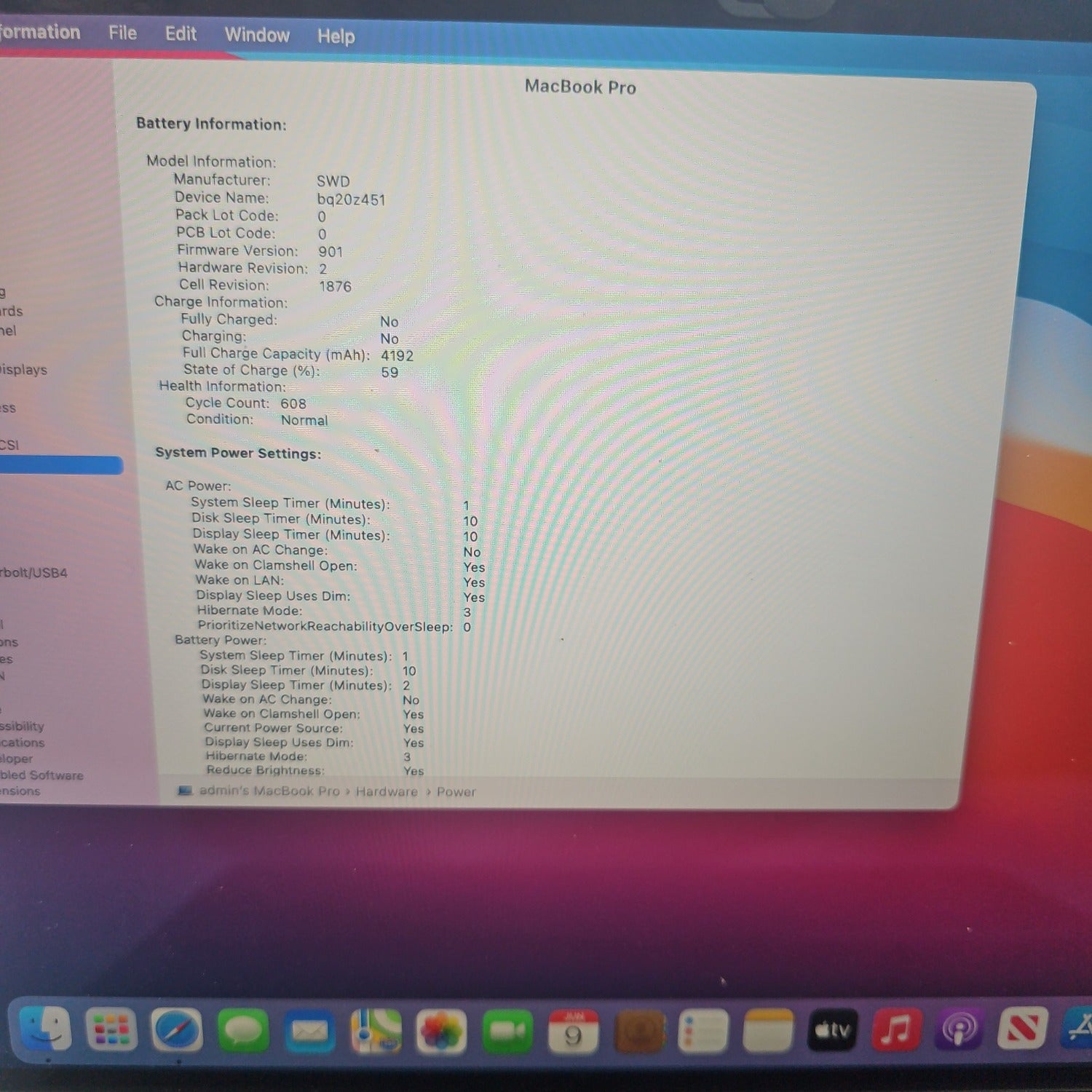1092x1092 pixels.
Task: Click the PCB Lot Code label
Action: [226, 233]
